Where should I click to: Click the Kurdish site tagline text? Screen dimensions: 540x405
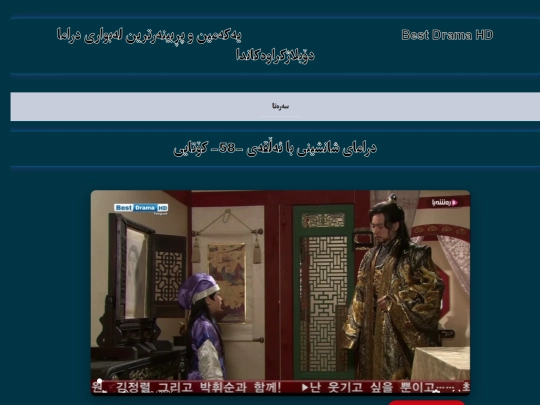tap(185, 45)
